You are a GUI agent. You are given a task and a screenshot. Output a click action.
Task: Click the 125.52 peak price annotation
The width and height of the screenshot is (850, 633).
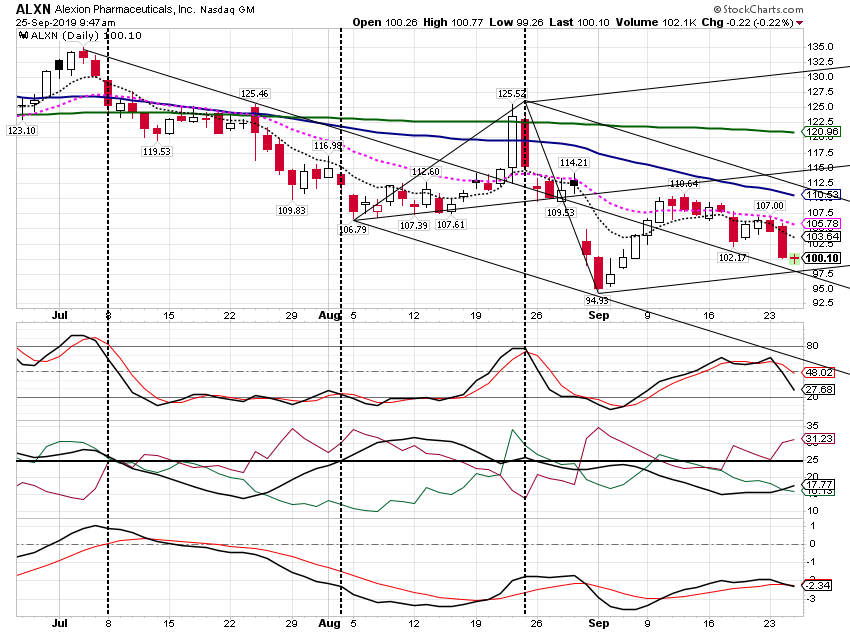coord(512,94)
